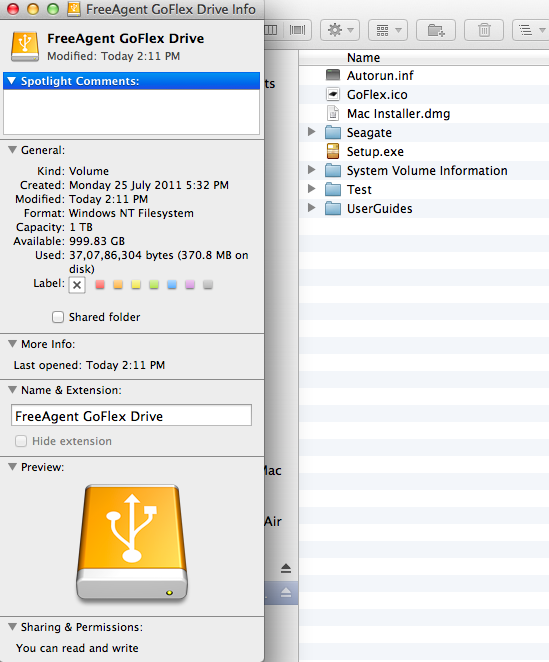Click the drive icon in the Info window title bar
Image resolution: width=549 pixels, height=662 pixels.
tap(74, 9)
